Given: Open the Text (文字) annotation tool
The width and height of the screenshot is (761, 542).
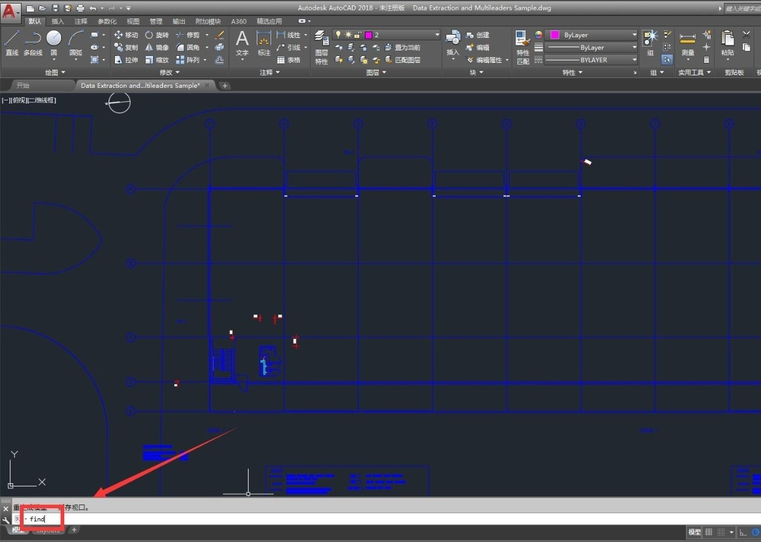Looking at the screenshot, I should click(x=242, y=43).
